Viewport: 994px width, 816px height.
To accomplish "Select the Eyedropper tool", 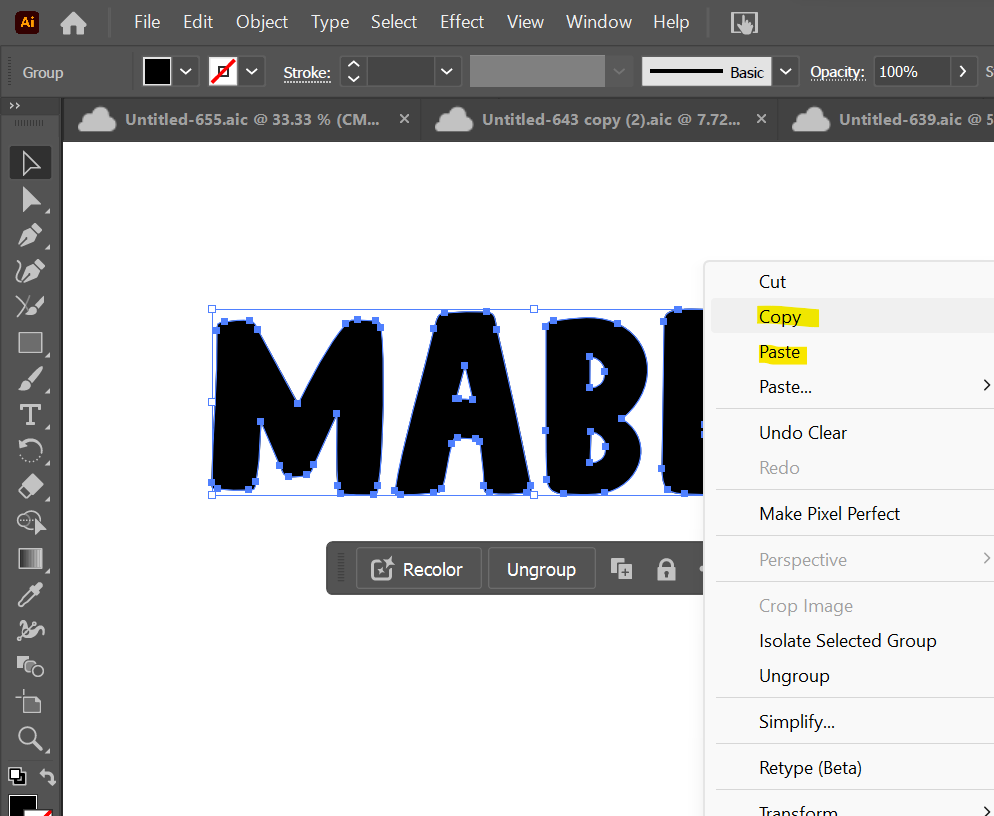I will [x=30, y=595].
